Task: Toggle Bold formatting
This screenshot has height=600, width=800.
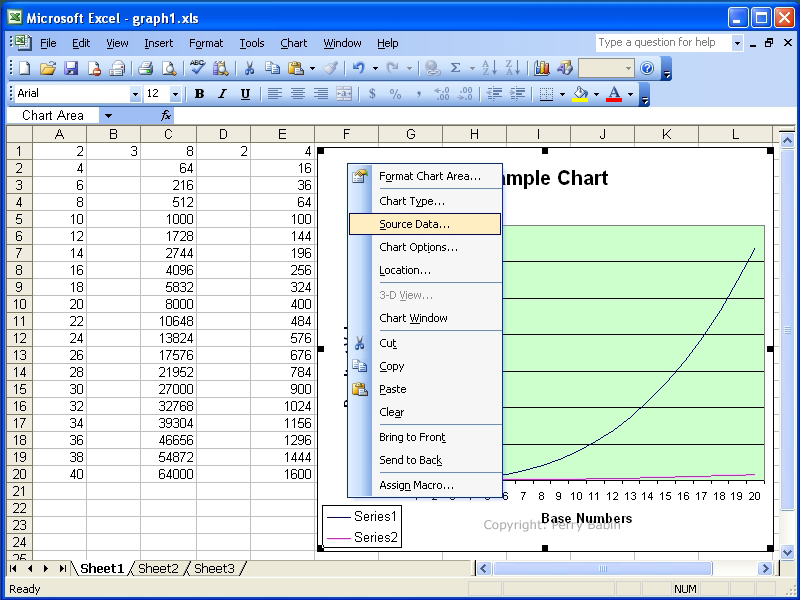Action: 199,94
